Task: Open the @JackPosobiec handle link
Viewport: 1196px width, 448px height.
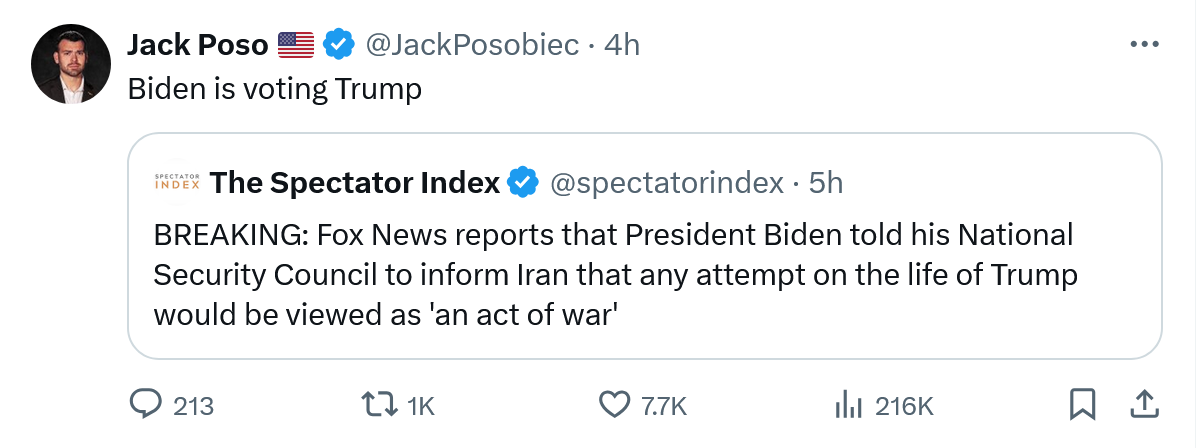Action: [472, 45]
